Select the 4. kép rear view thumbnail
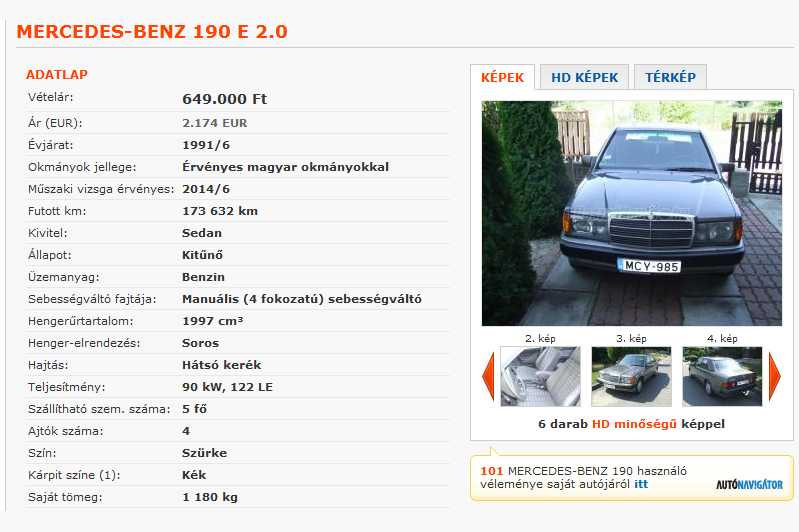The width and height of the screenshot is (799, 532). tap(722, 376)
